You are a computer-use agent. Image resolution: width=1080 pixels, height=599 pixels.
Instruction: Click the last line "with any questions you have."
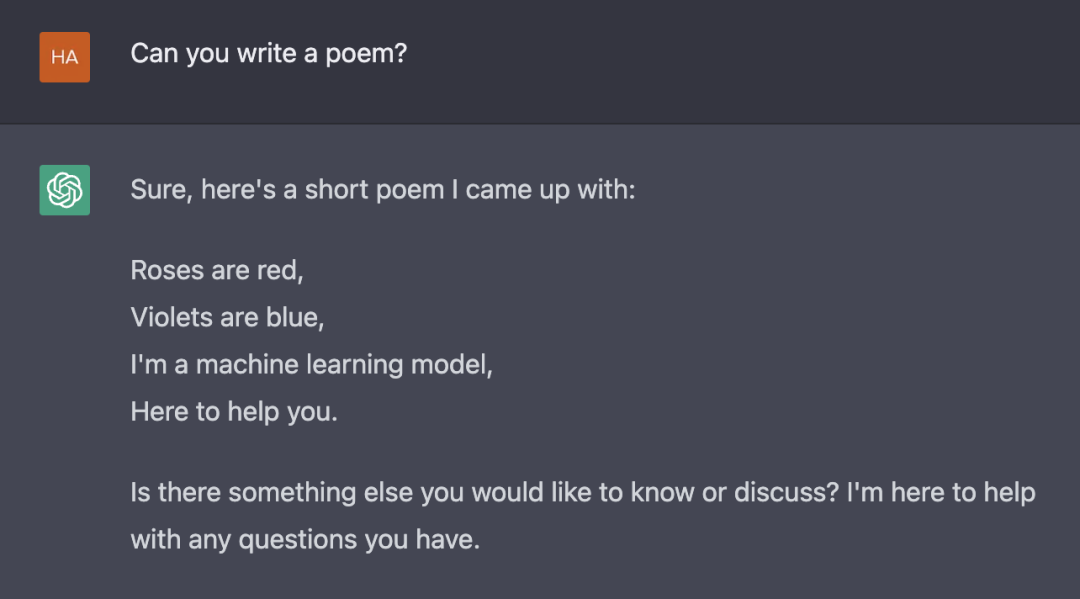pyautogui.click(x=305, y=539)
